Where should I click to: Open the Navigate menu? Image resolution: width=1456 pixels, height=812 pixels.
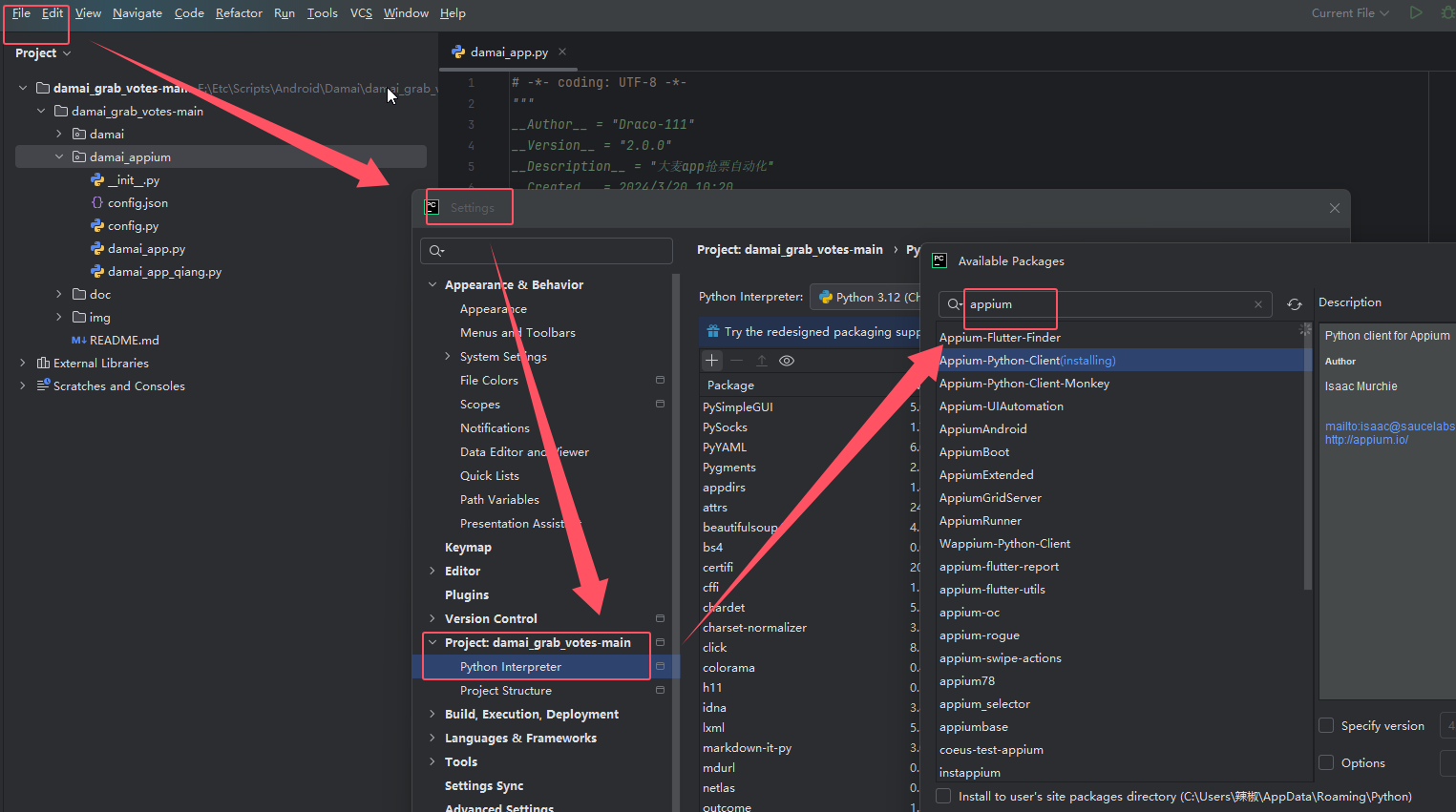click(137, 12)
